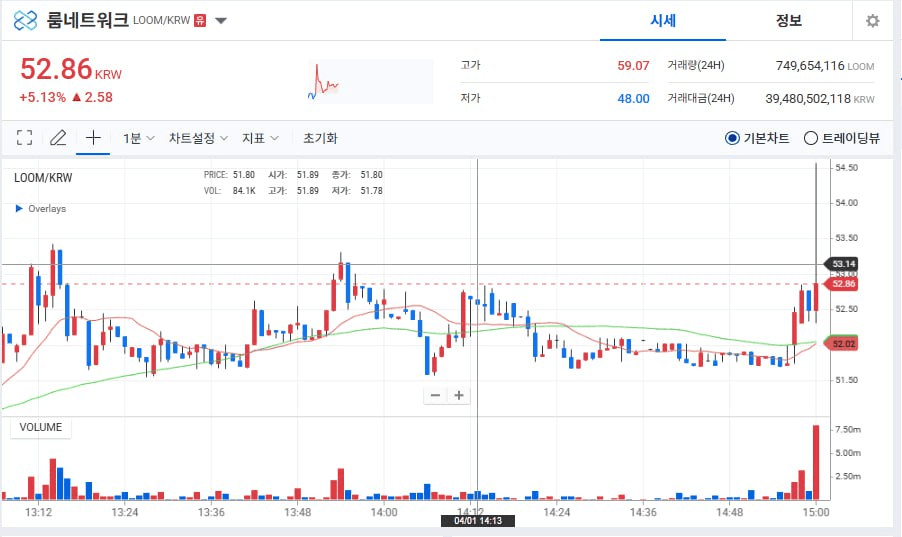Click the Loom Network coin logo
Screen dimensions: 902x537
(26, 21)
